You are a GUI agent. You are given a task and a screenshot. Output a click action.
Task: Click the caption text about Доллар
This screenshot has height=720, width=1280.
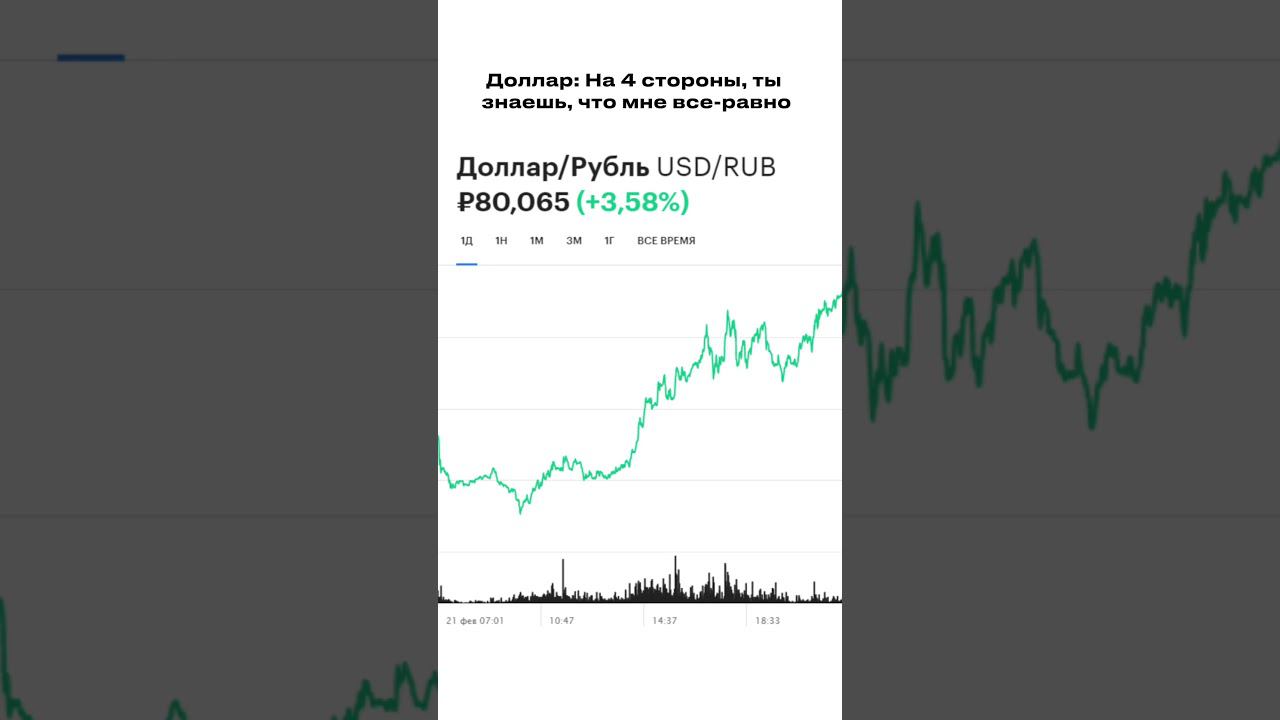[638, 91]
